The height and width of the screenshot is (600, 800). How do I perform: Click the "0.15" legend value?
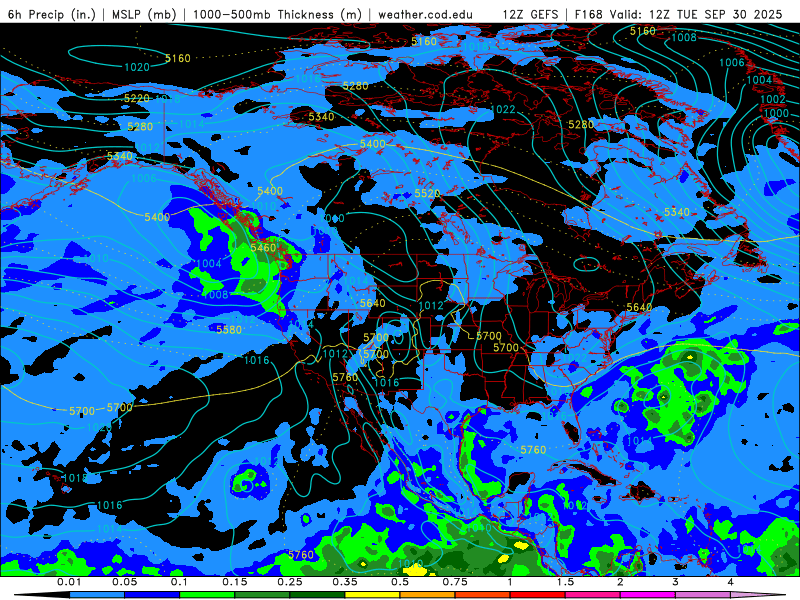coord(235,582)
